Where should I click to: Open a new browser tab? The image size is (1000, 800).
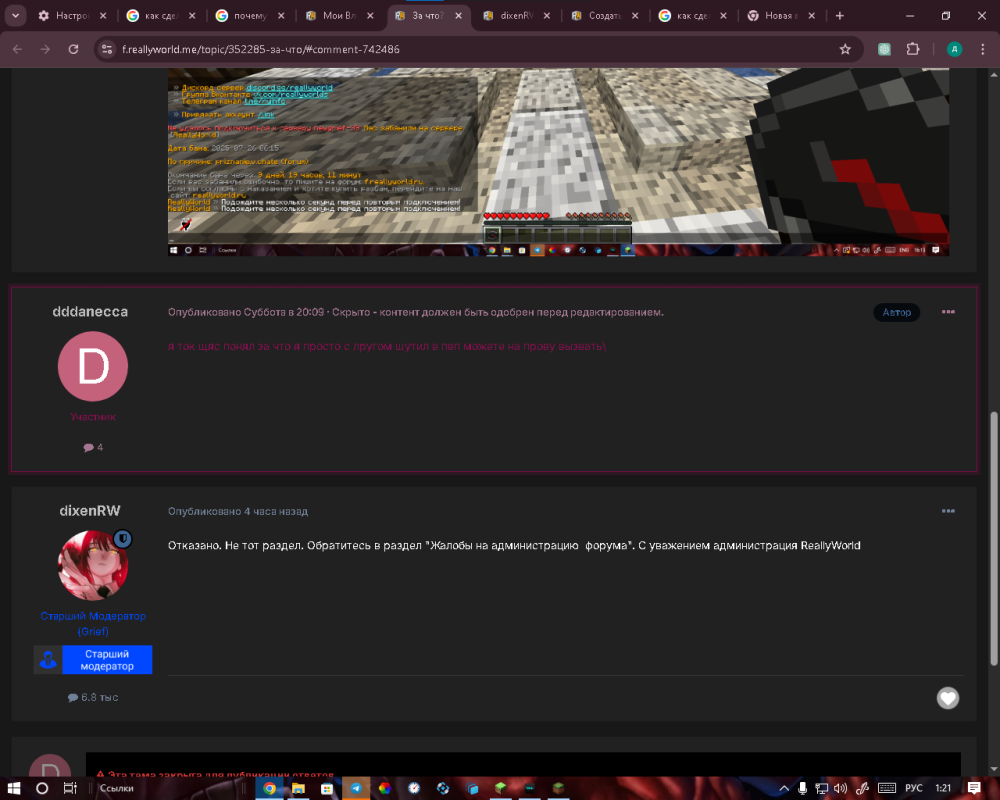pos(840,16)
